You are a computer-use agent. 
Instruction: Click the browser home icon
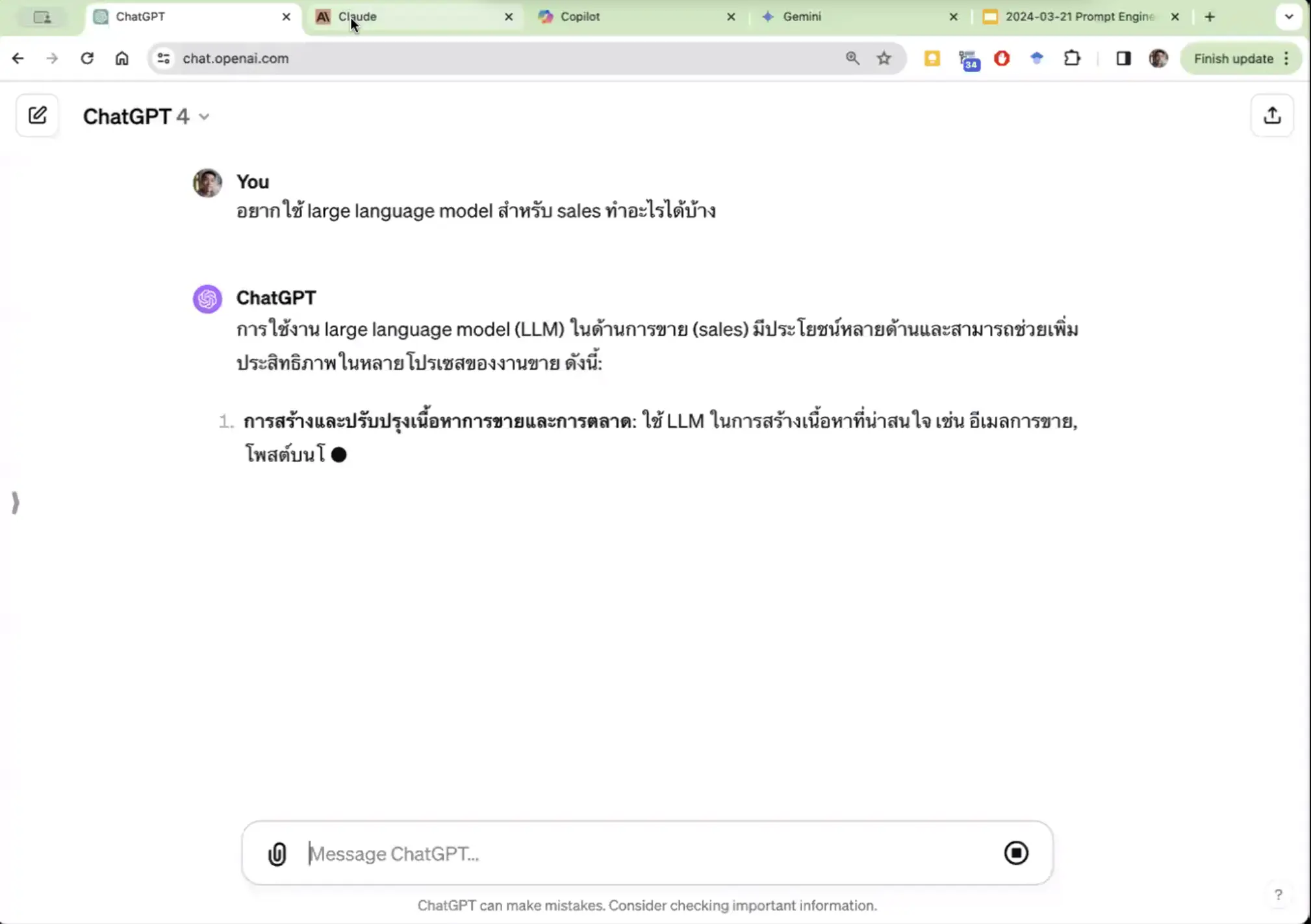point(121,58)
